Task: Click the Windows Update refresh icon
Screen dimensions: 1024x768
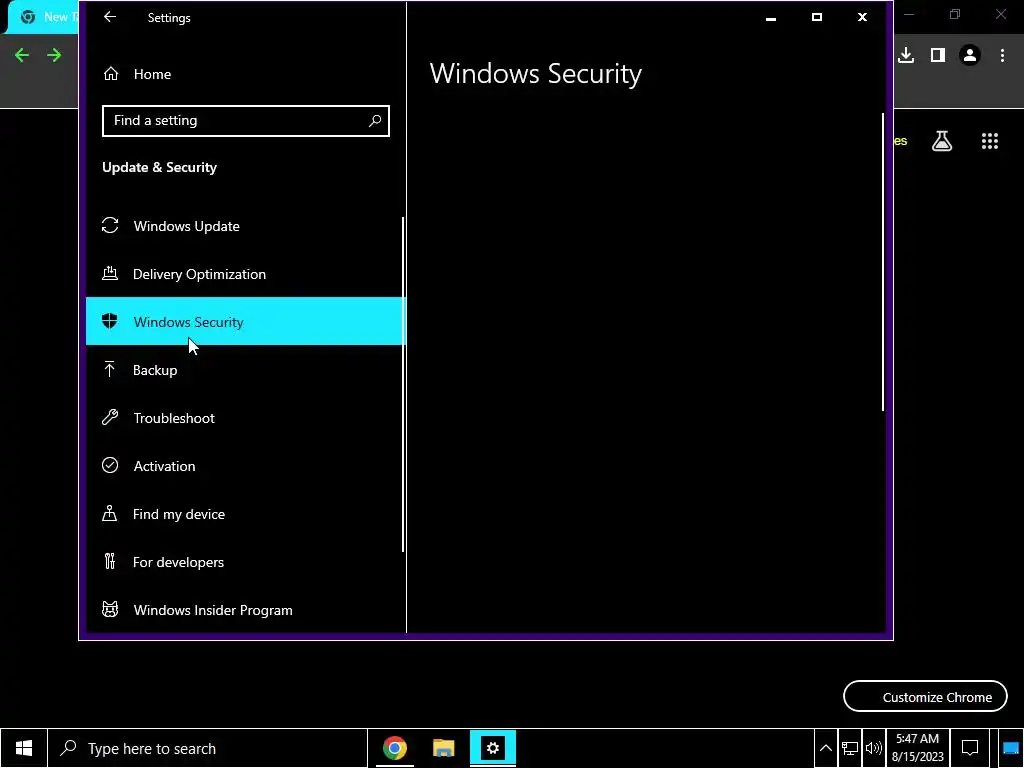Action: 110,225
